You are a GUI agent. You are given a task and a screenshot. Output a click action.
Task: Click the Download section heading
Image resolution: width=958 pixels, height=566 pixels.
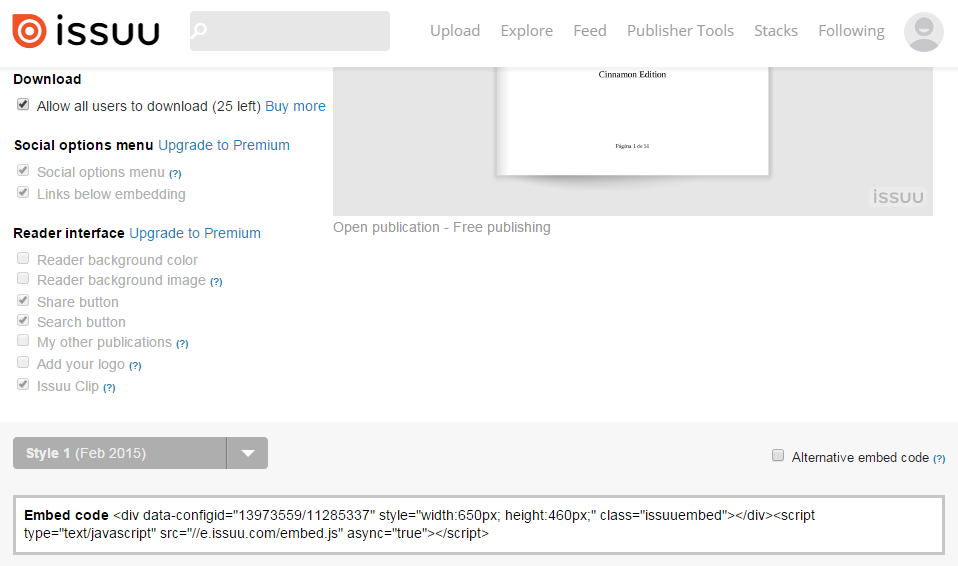[47, 79]
